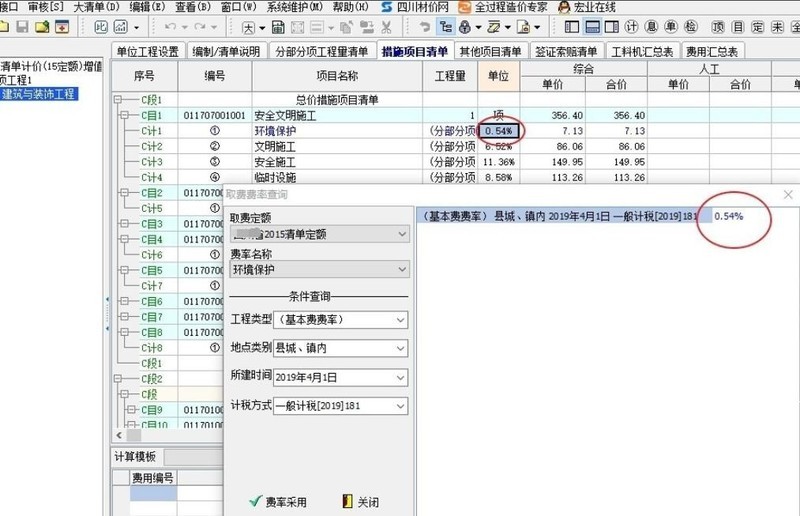The width and height of the screenshot is (800, 516).
Task: Click the 目 toolbar icon
Action: 738,27
